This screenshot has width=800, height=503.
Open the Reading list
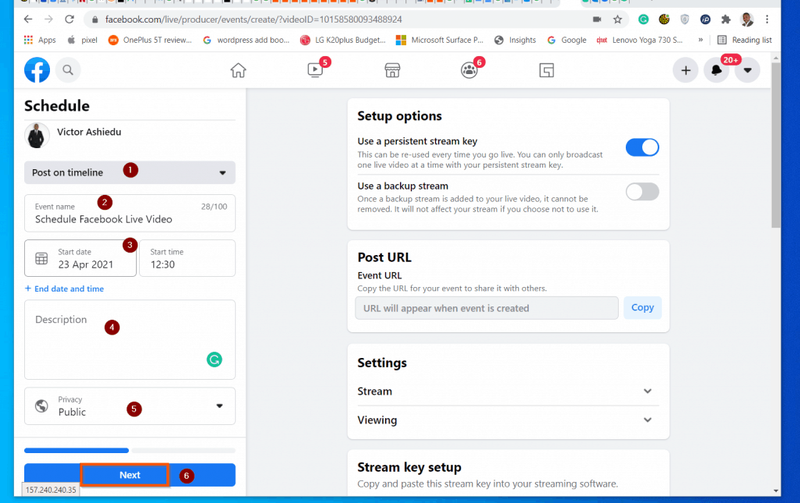[x=745, y=40]
